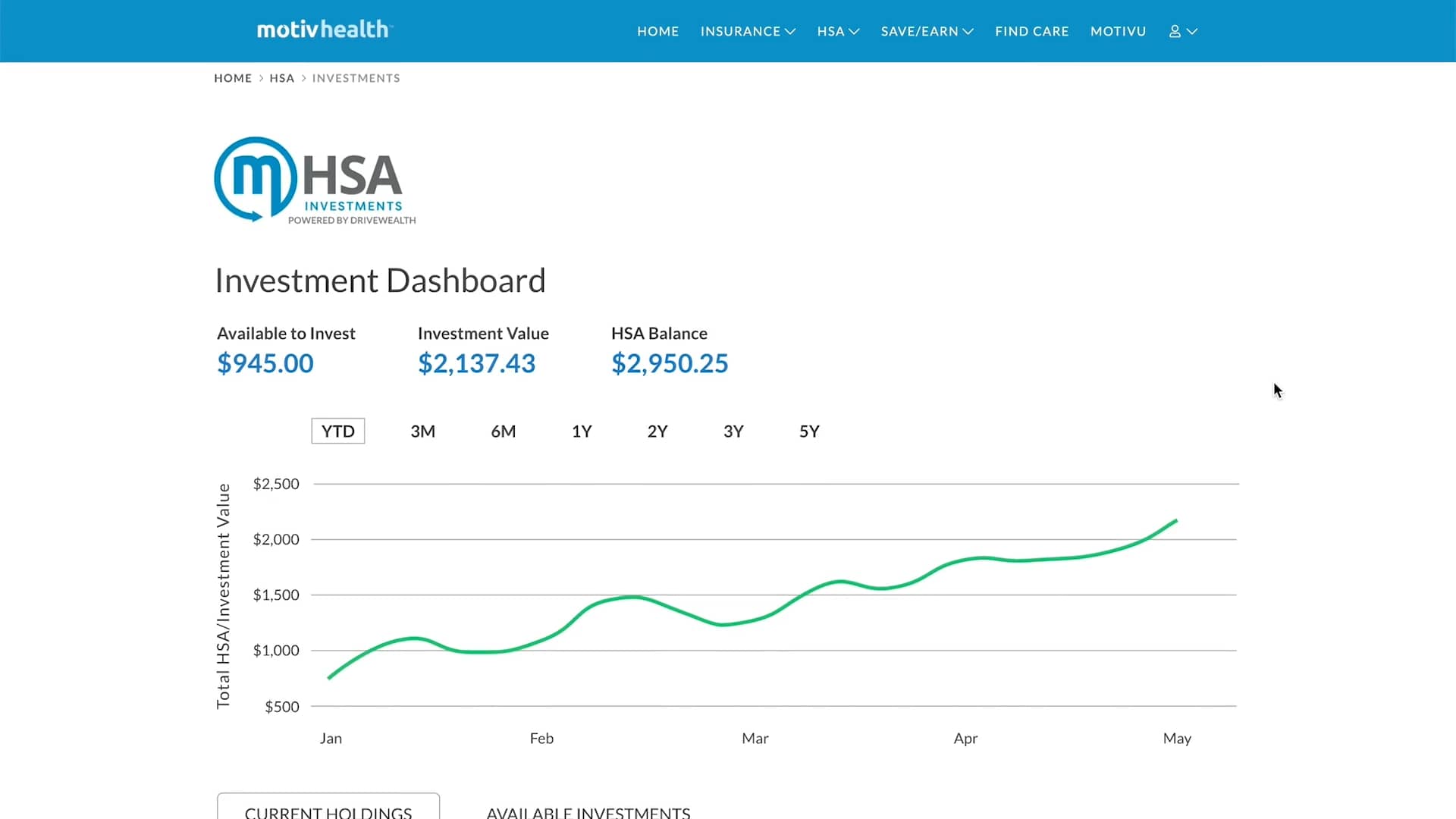Viewport: 1456px width, 819px height.
Task: Click the Feb x-axis label
Action: 541,739
